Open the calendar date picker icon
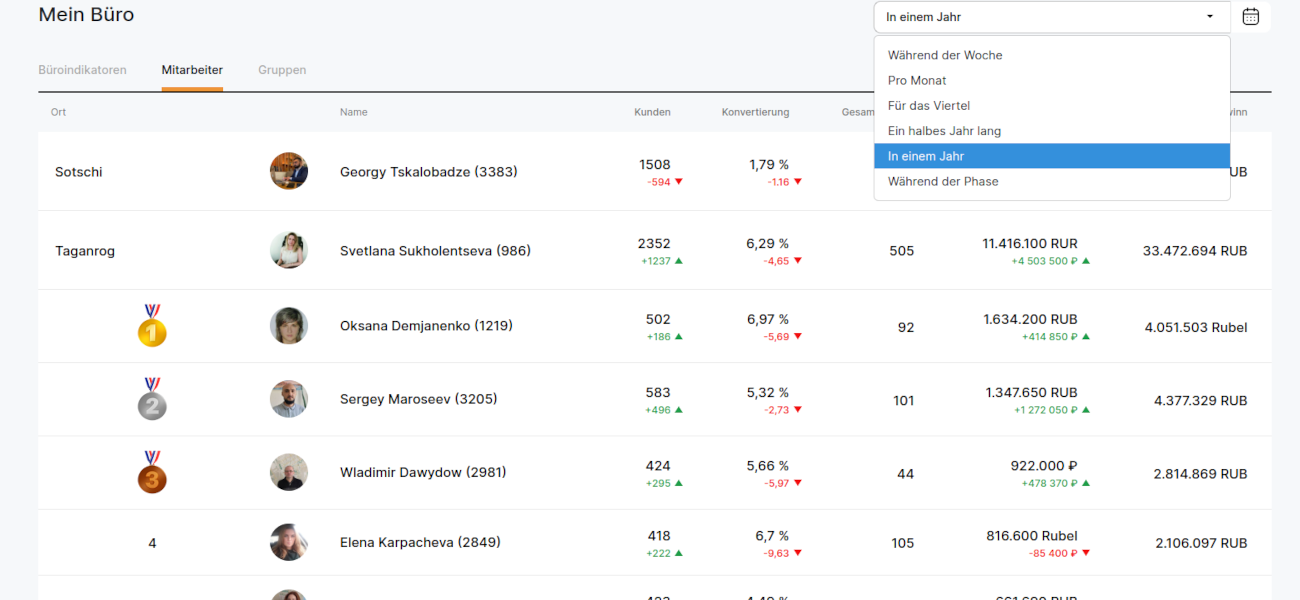The height and width of the screenshot is (600, 1300). tap(1250, 17)
